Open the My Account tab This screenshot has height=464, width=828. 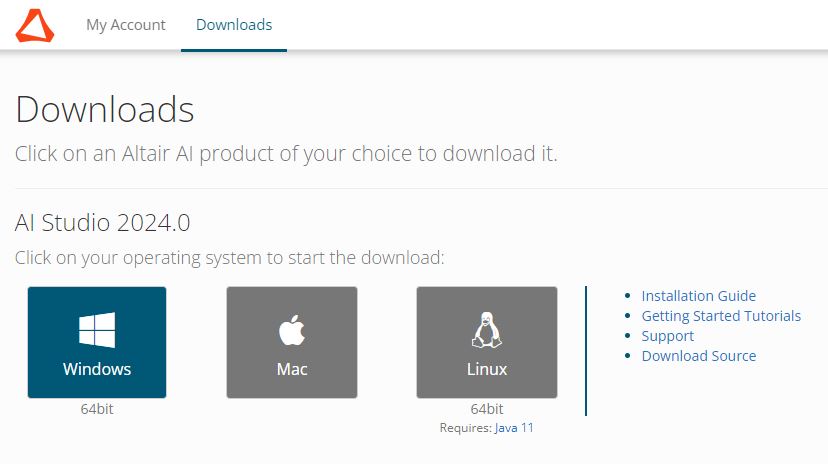(x=126, y=25)
